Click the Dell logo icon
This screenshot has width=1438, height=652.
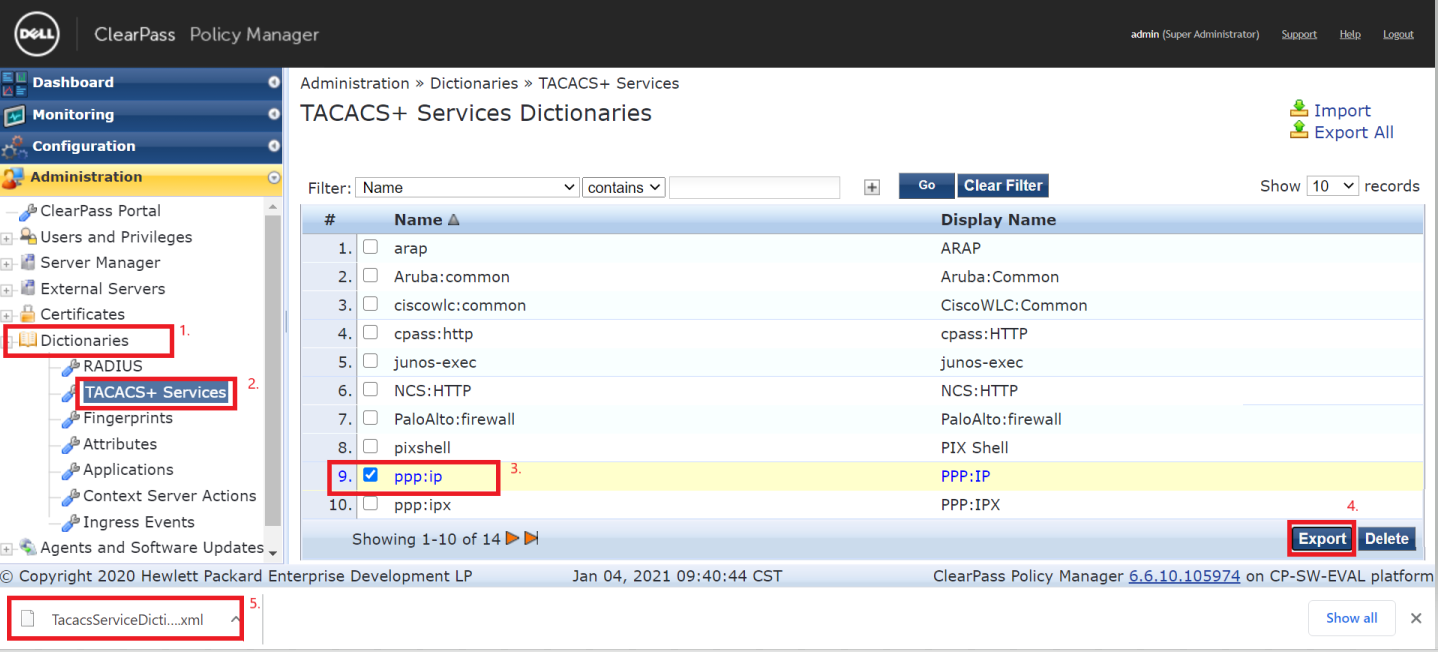coord(39,34)
